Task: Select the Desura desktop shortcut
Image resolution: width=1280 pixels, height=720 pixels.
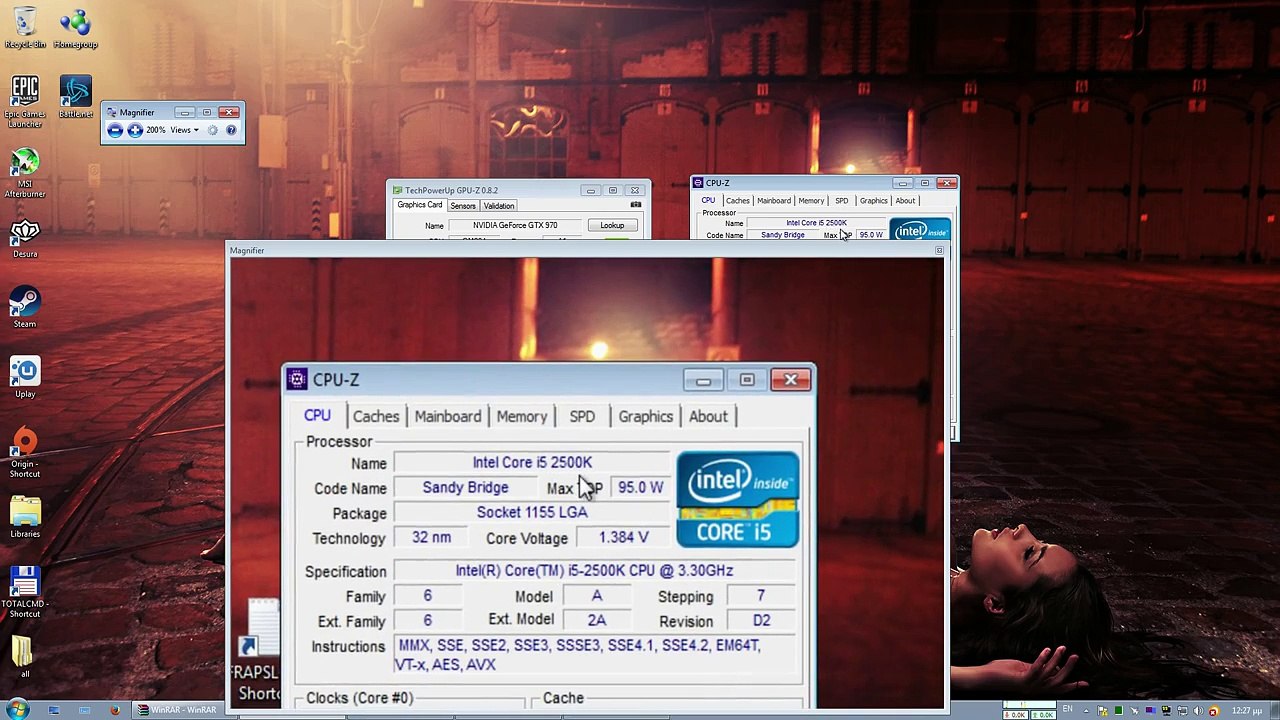Action: [25, 238]
